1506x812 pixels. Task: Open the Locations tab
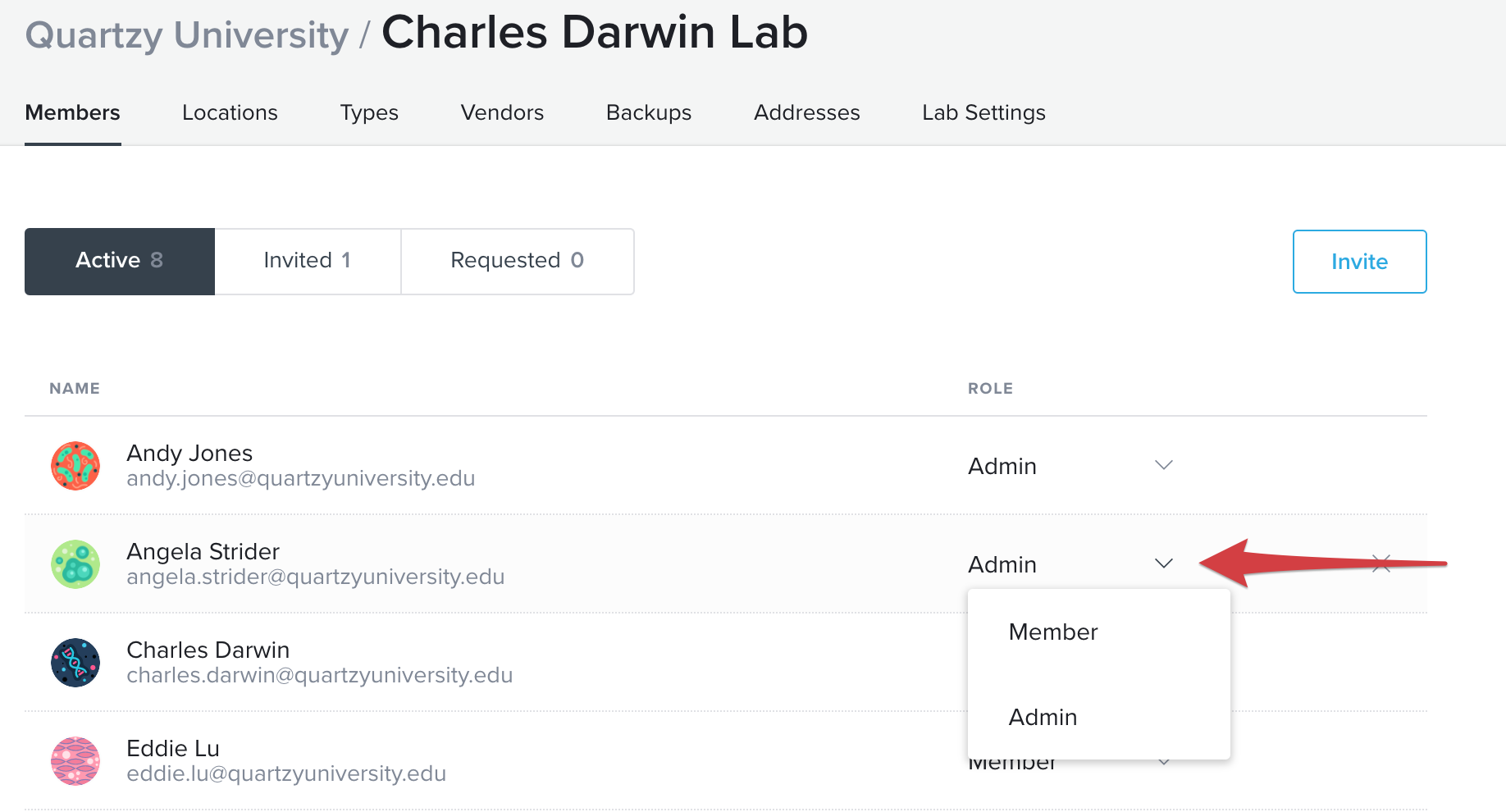tap(230, 112)
